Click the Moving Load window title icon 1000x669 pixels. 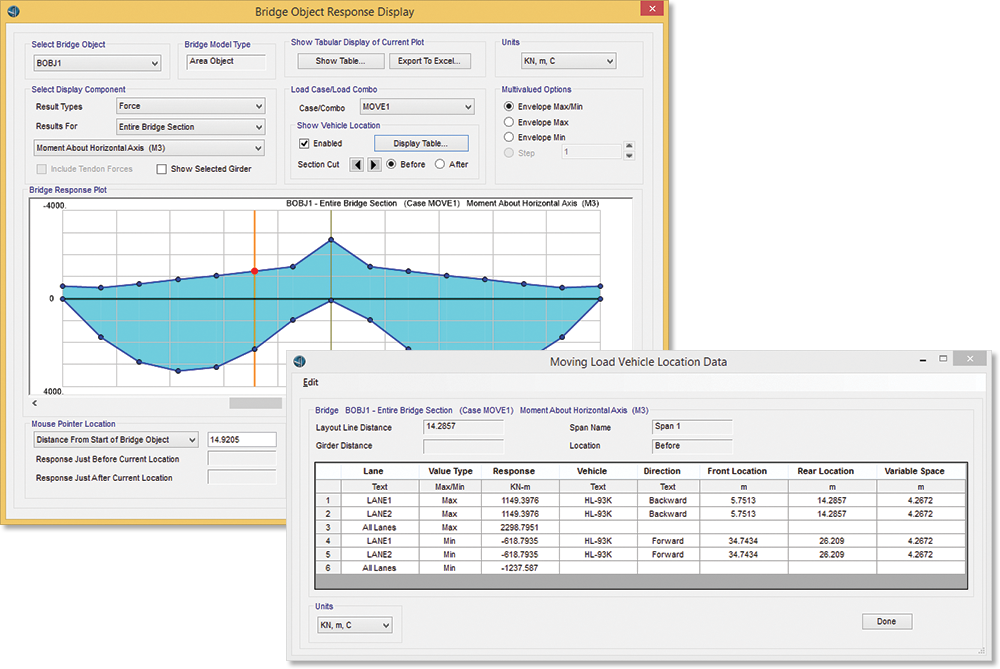300,361
